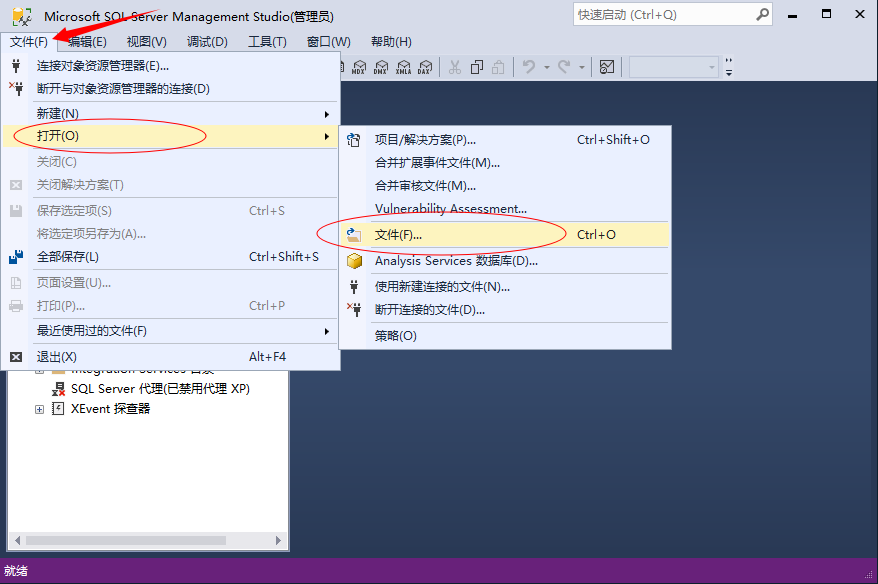Choose 断开连接的文件(D)...

point(505,310)
